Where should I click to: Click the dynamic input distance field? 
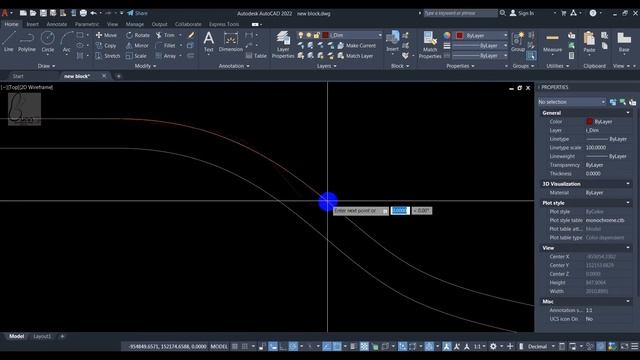(400, 211)
